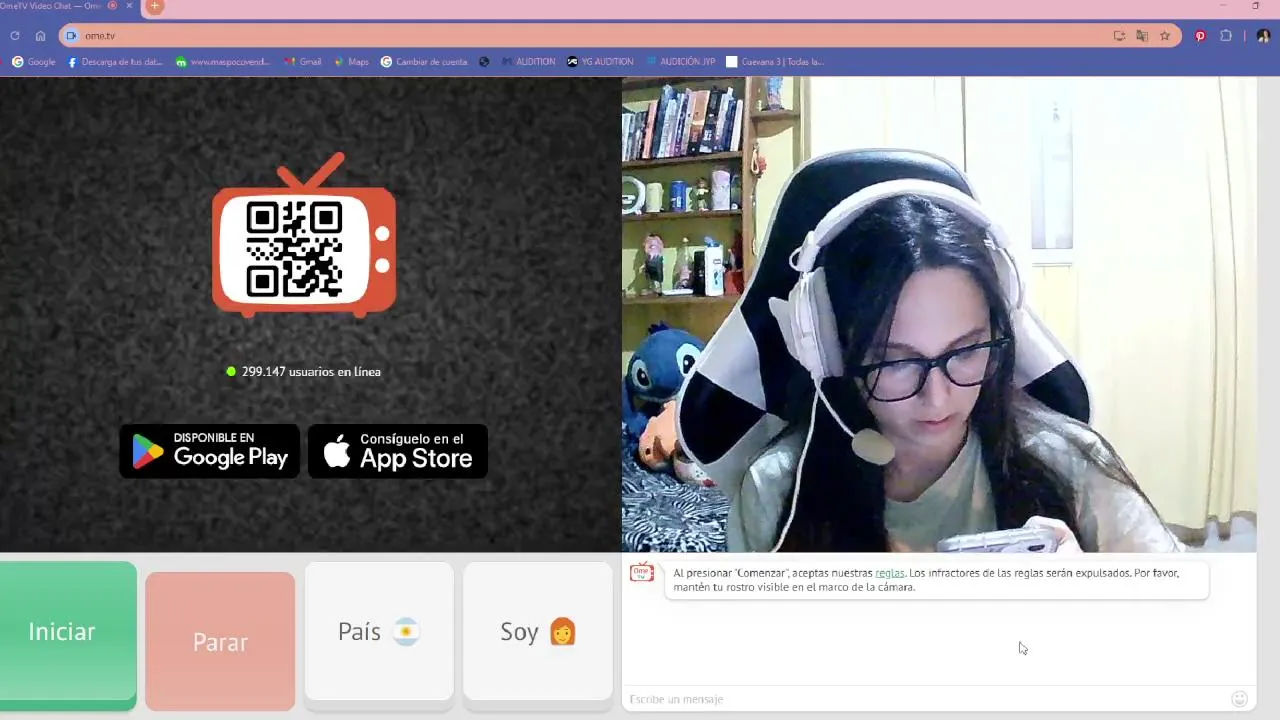
Task: Open the AUDICIÓN JYP bookmark
Action: pos(681,62)
